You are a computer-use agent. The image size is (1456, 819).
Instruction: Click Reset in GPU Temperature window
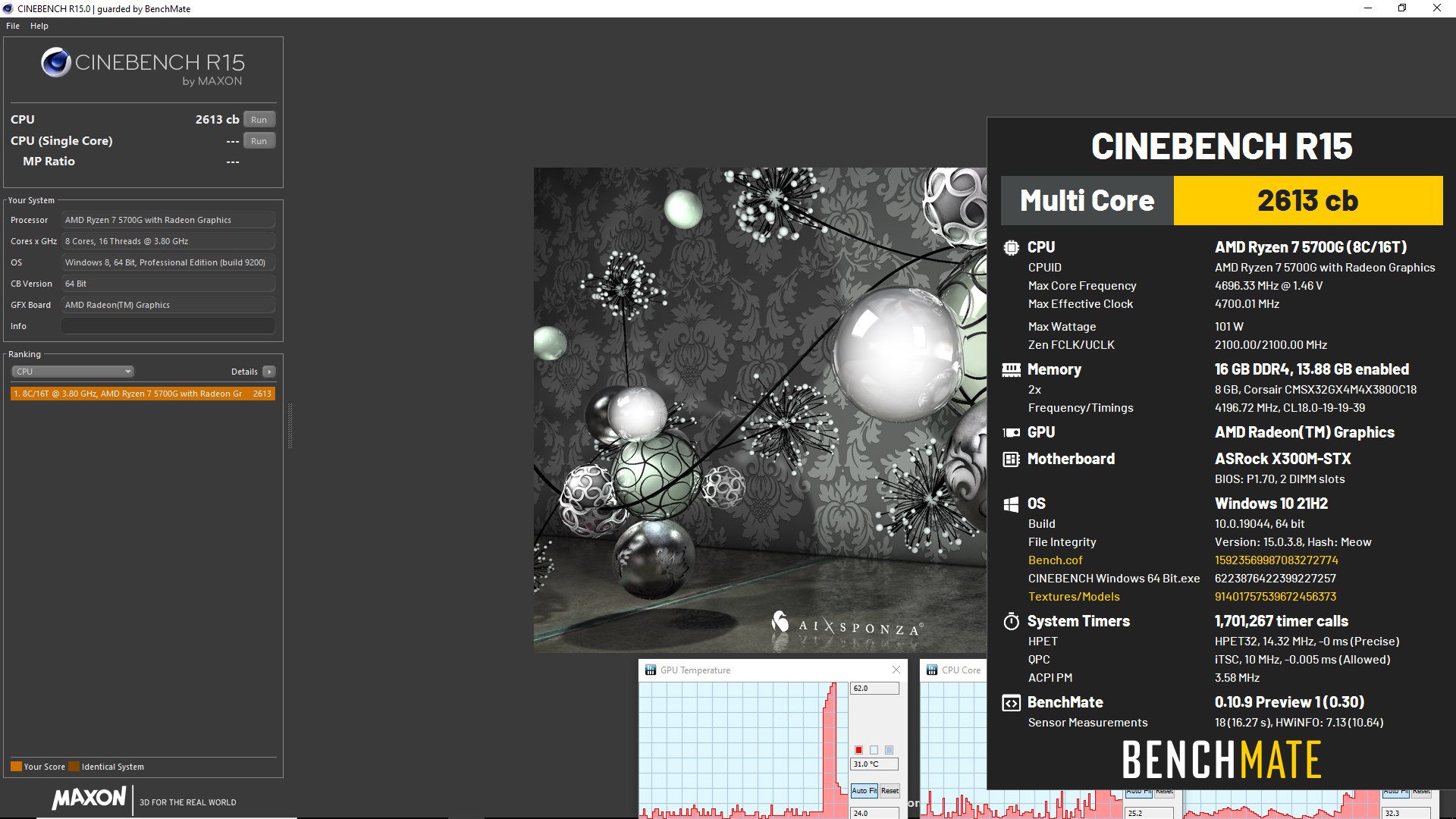click(x=890, y=791)
